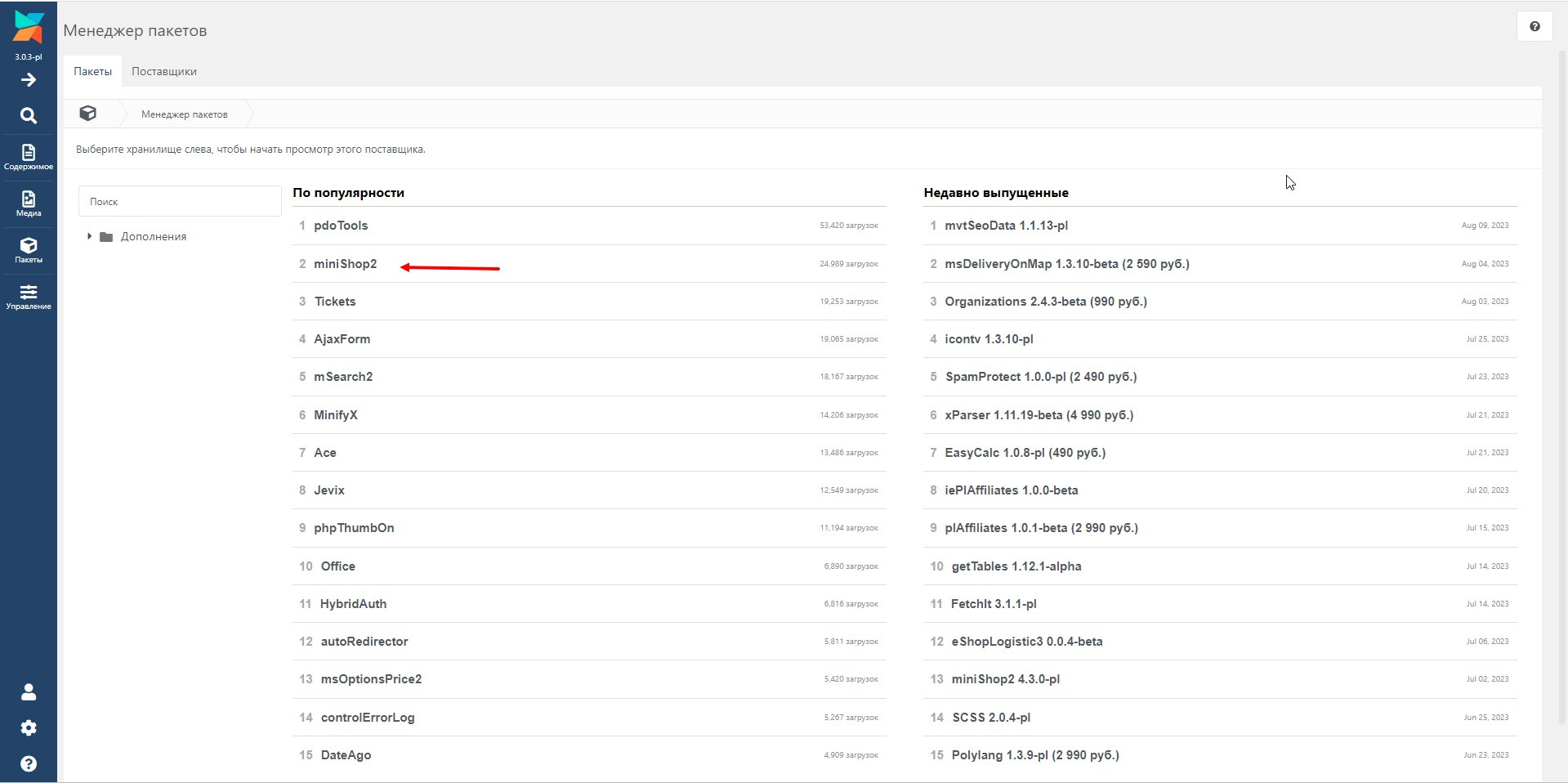
Task: Click the Недавно выпущенные heading
Action: (x=996, y=193)
